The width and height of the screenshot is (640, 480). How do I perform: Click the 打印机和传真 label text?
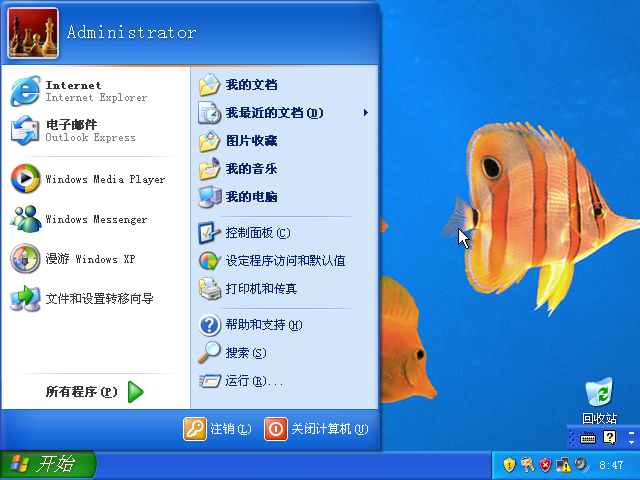[x=261, y=289]
